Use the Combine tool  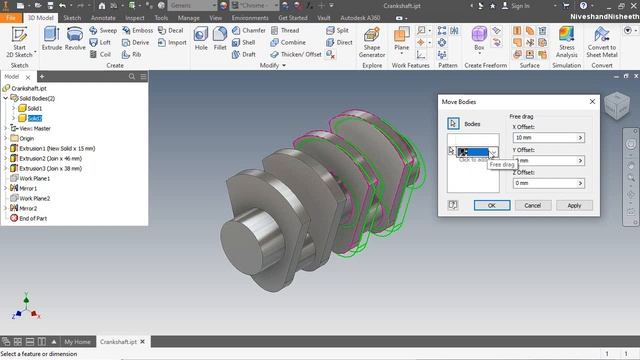pos(288,42)
